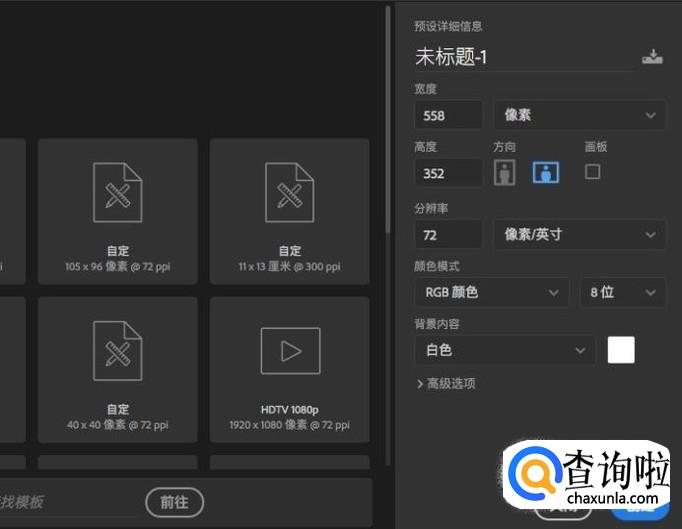Open the 8 位 bit depth dropdown
The image size is (682, 529).
(623, 292)
